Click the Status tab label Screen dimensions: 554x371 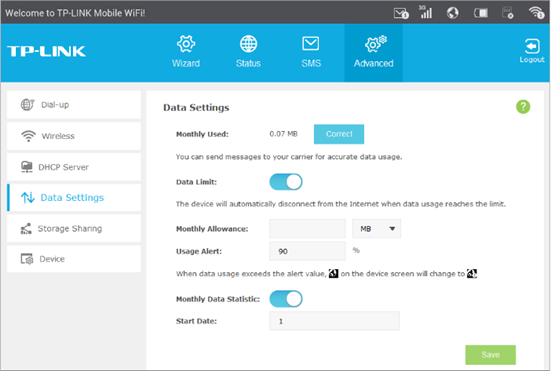pyautogui.click(x=248, y=63)
